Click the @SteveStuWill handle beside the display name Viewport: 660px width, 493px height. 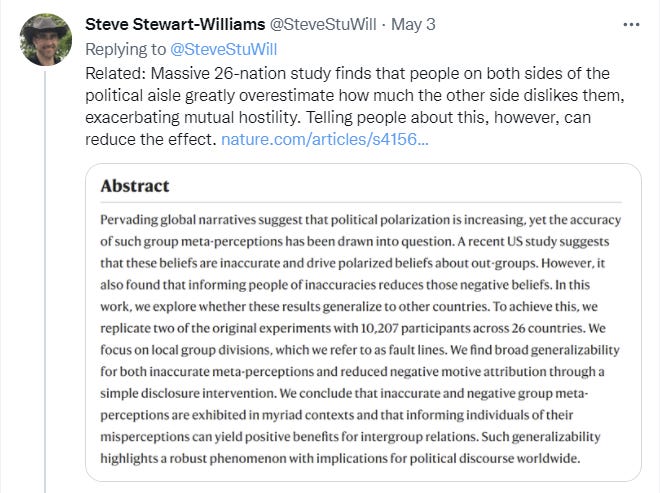click(331, 24)
